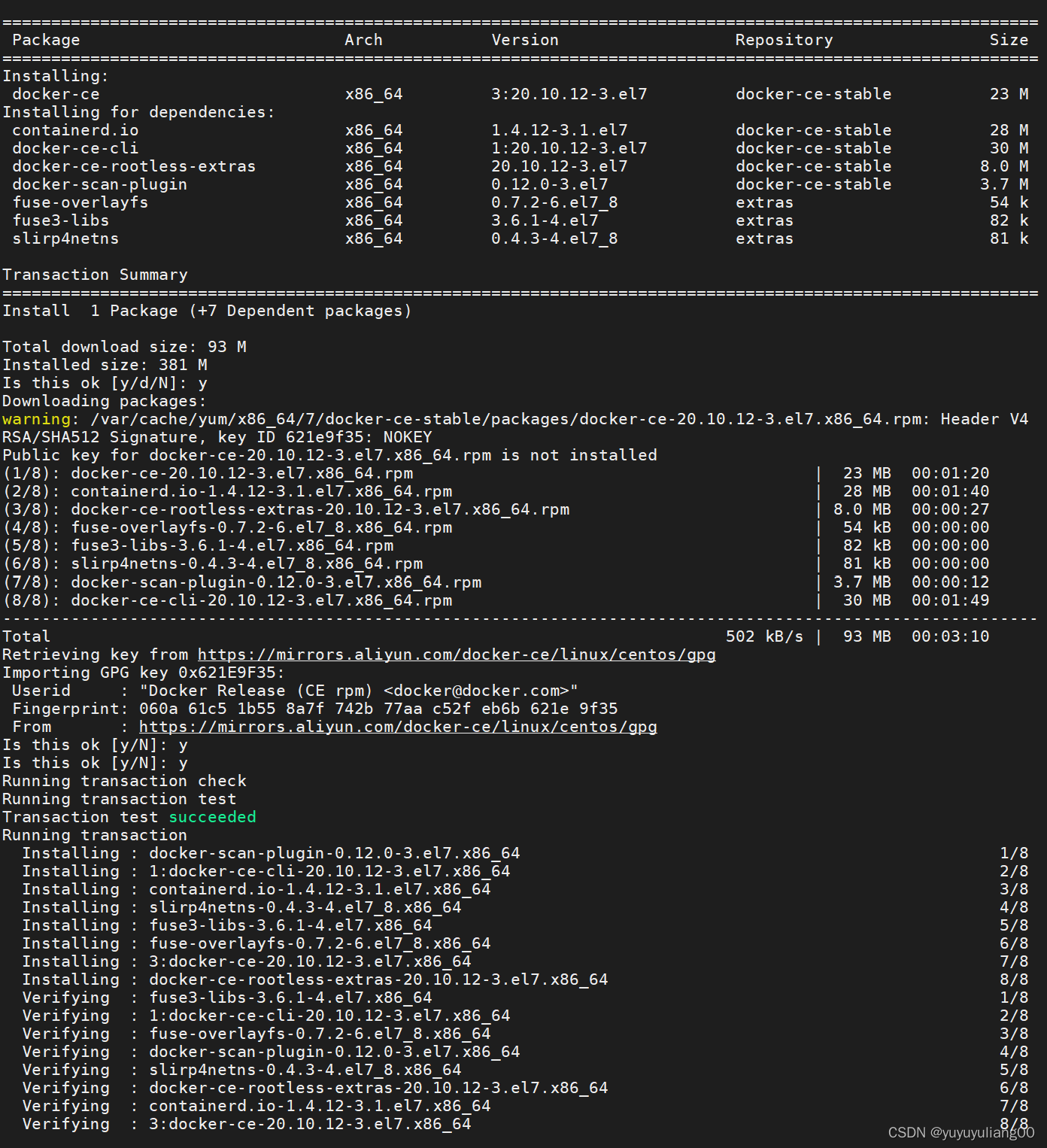Click "fuse3-libs" in the dependencies table

point(60,220)
